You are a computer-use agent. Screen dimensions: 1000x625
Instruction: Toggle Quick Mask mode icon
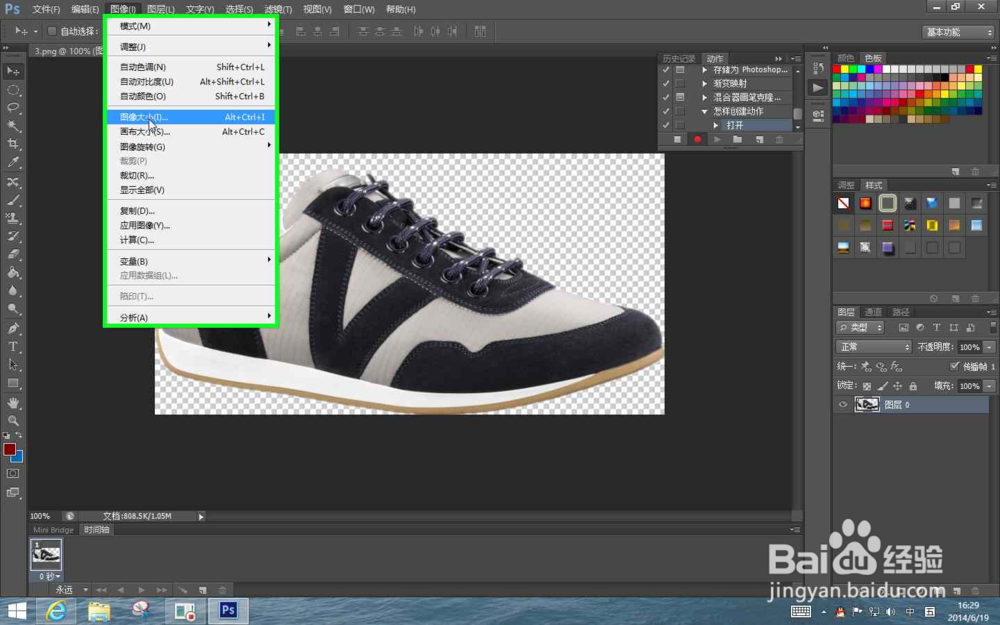[x=13, y=474]
